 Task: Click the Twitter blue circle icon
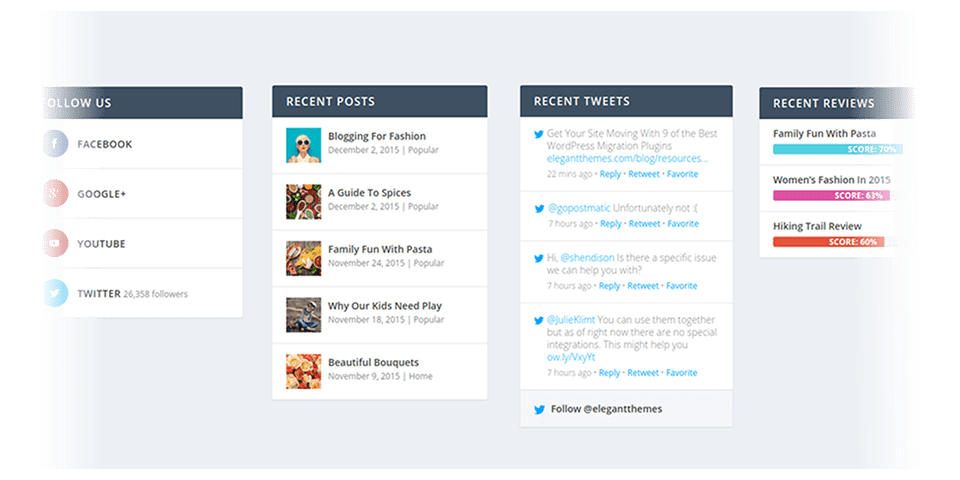click(x=55, y=294)
